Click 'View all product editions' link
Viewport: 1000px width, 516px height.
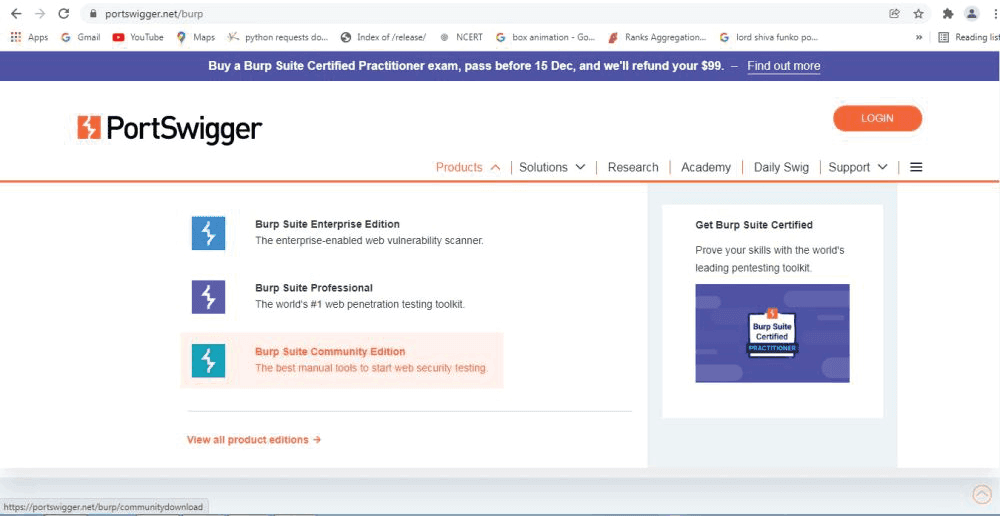click(x=254, y=440)
